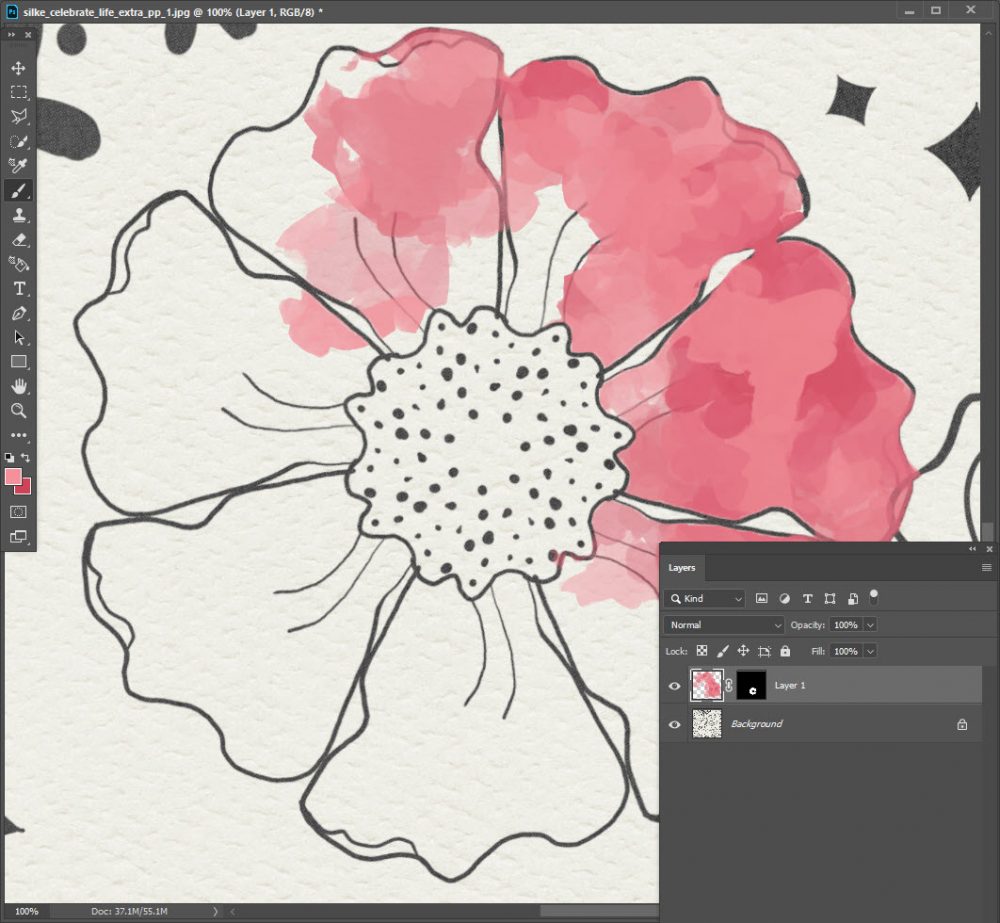This screenshot has height=923, width=1000.
Task: Pick the Eyedropper tool
Action: pos(18,165)
